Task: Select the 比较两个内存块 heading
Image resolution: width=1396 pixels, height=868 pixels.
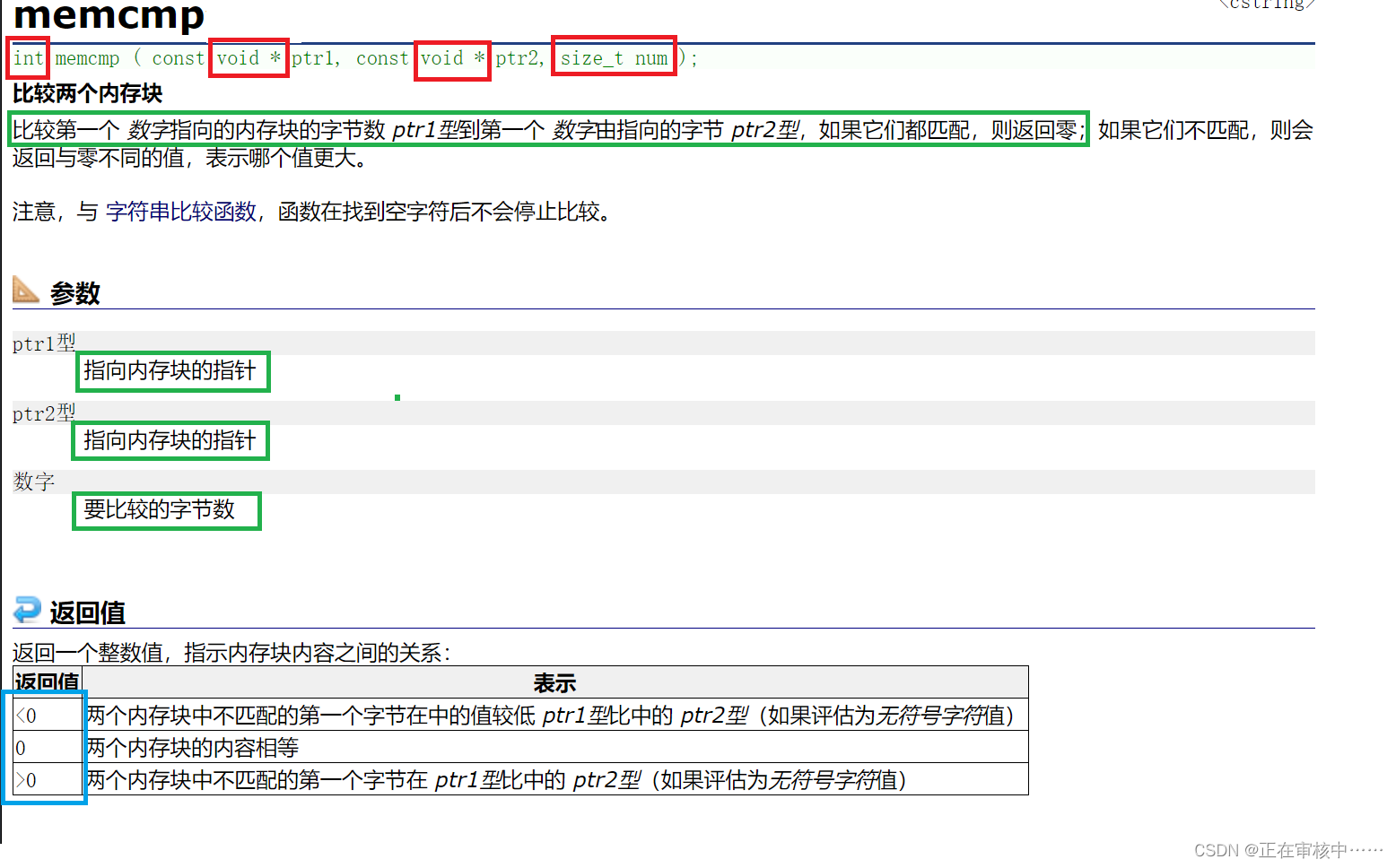Action: 88,93
